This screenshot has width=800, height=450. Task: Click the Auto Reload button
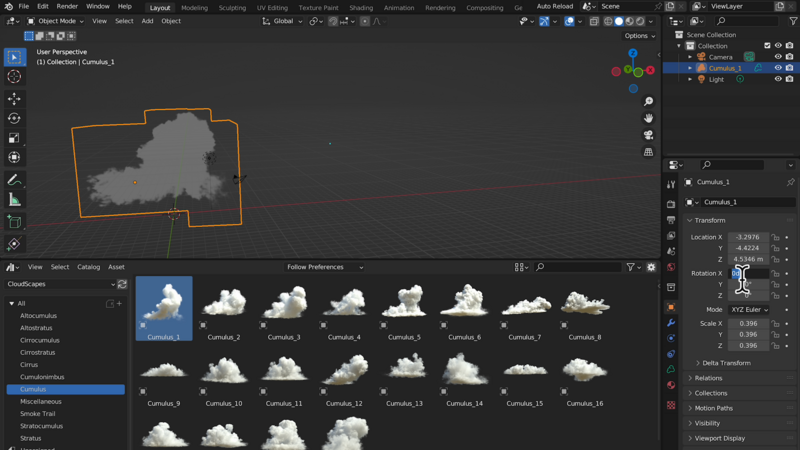[555, 7]
